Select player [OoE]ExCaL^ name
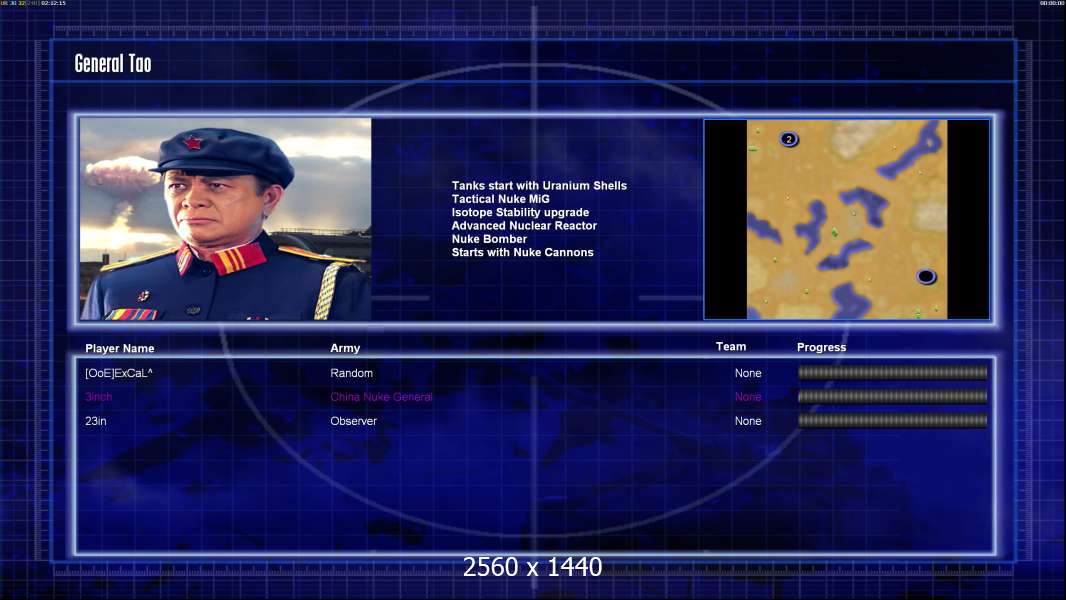Screen dimensions: 1066x600 pyautogui.click(x=119, y=373)
